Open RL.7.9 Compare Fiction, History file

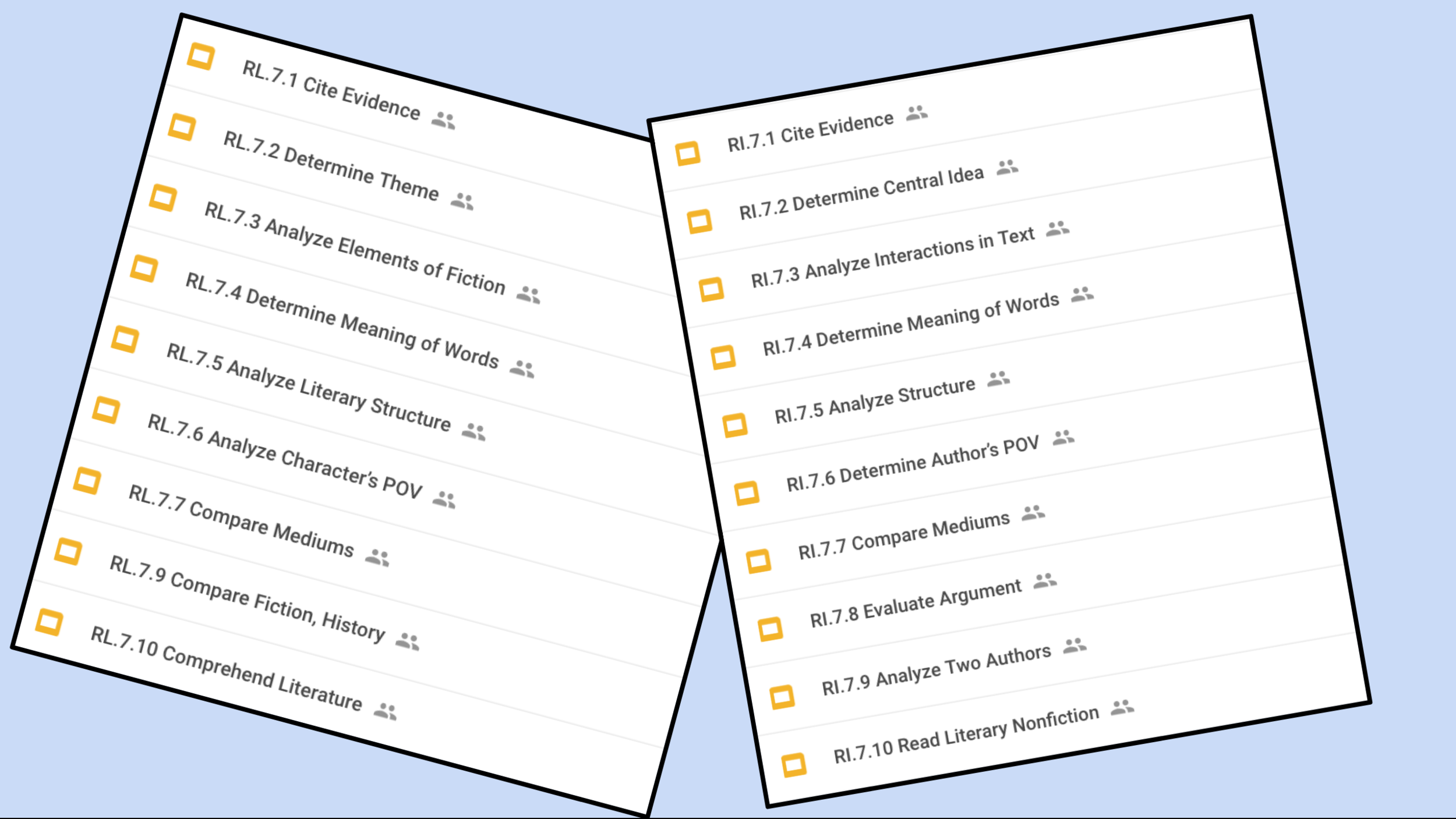[247, 599]
